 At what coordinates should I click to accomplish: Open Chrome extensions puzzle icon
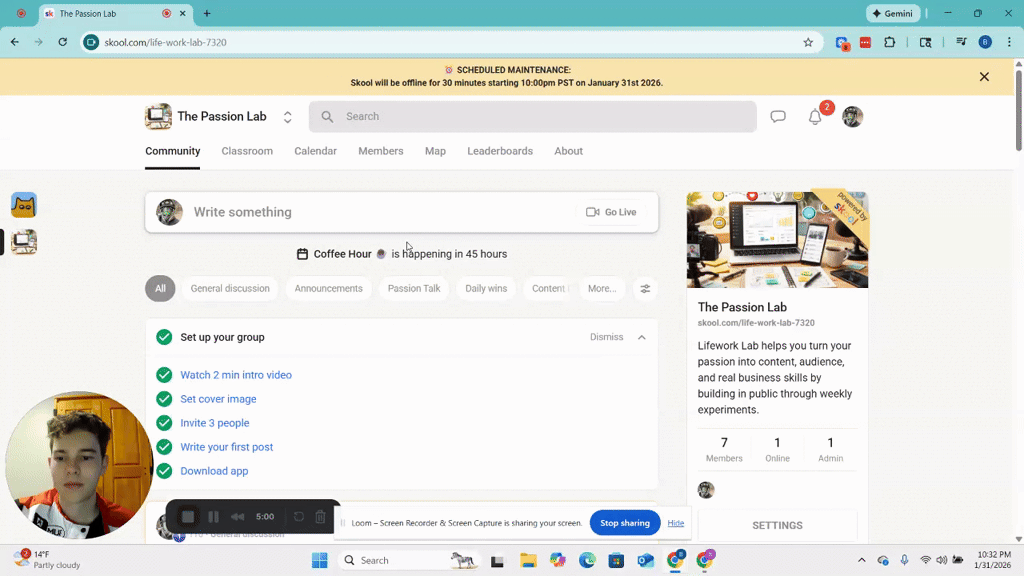tap(889, 42)
